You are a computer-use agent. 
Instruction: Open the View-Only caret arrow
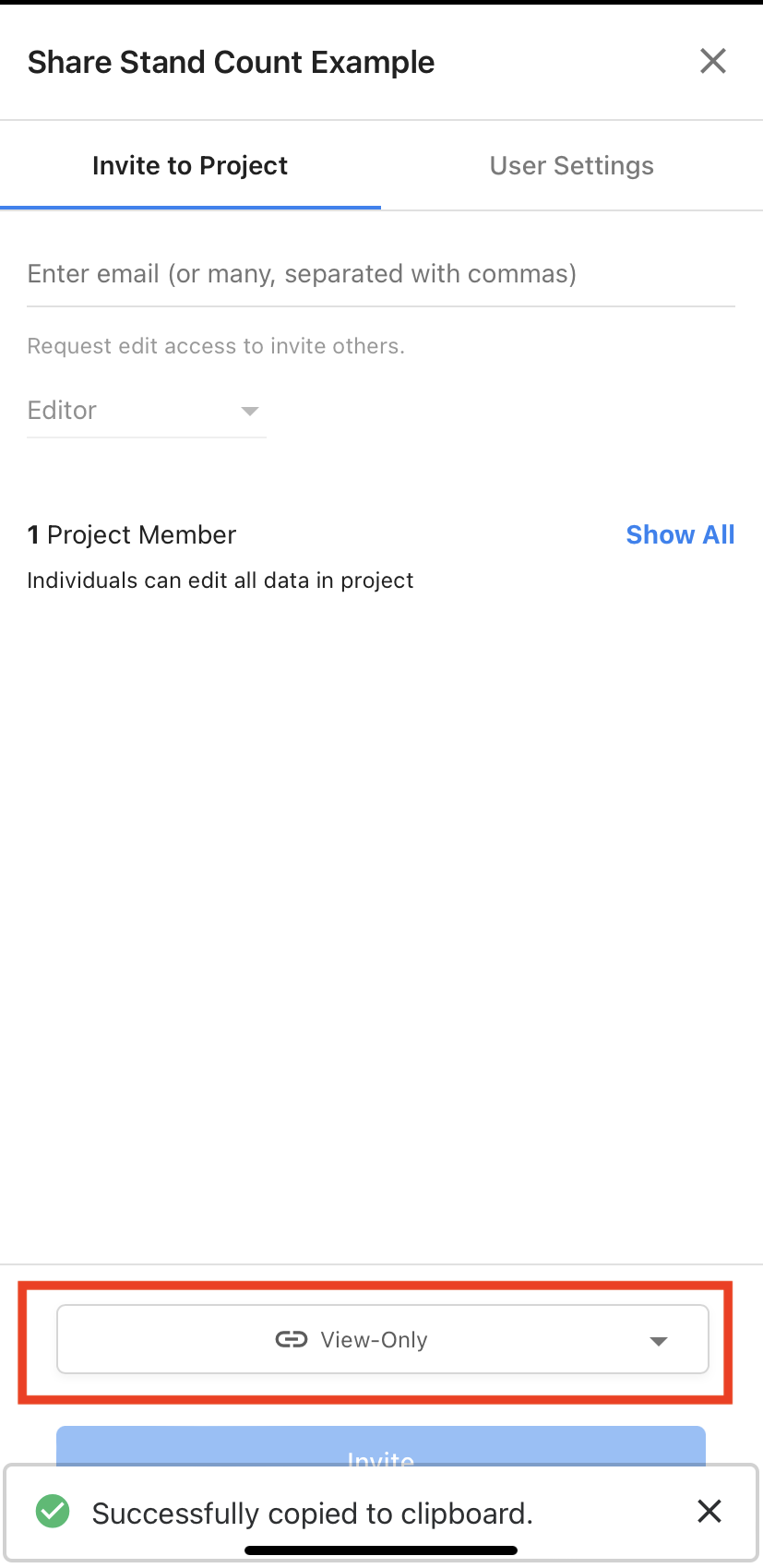[x=658, y=1341]
